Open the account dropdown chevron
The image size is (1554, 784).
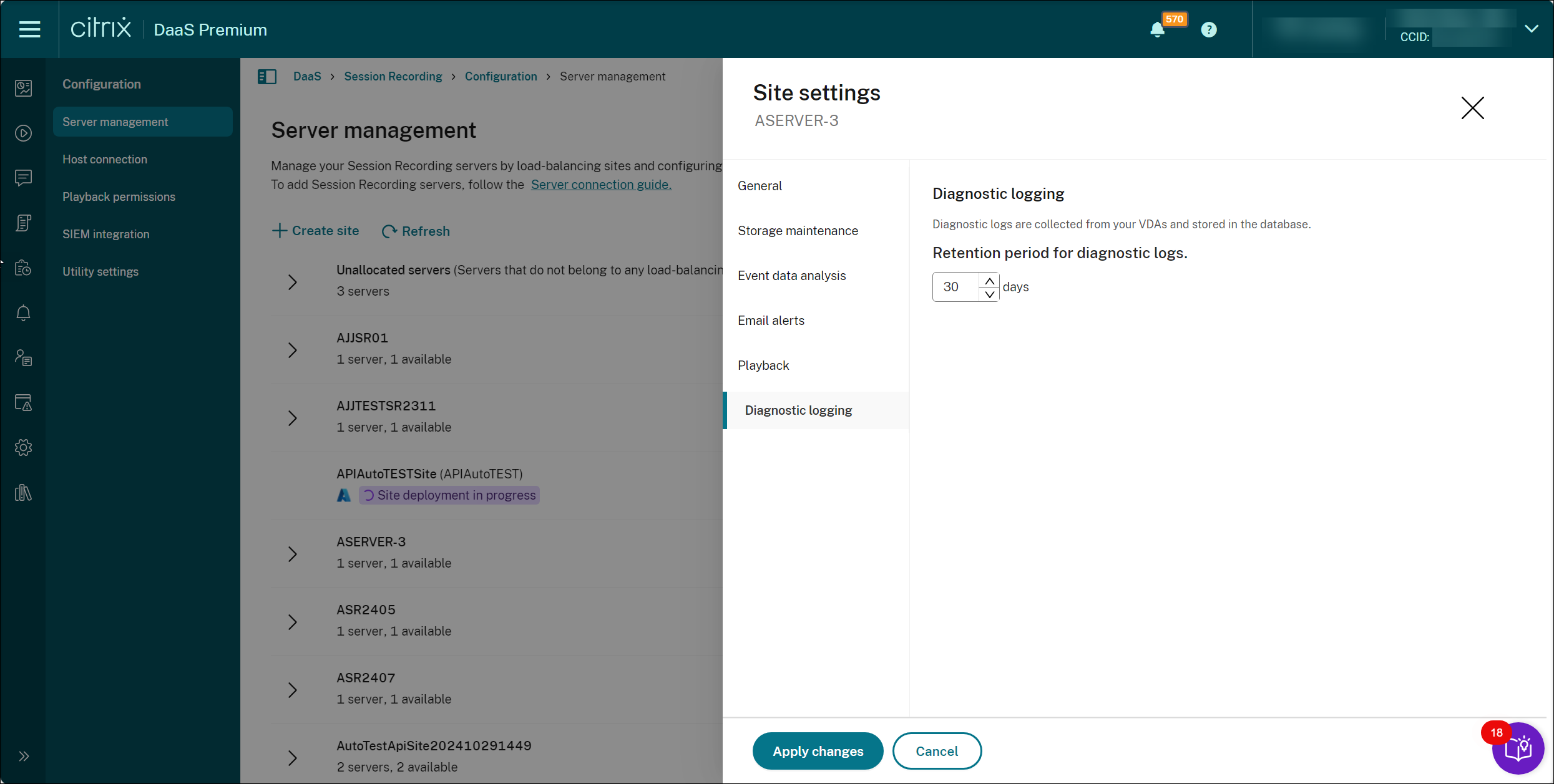(x=1531, y=29)
